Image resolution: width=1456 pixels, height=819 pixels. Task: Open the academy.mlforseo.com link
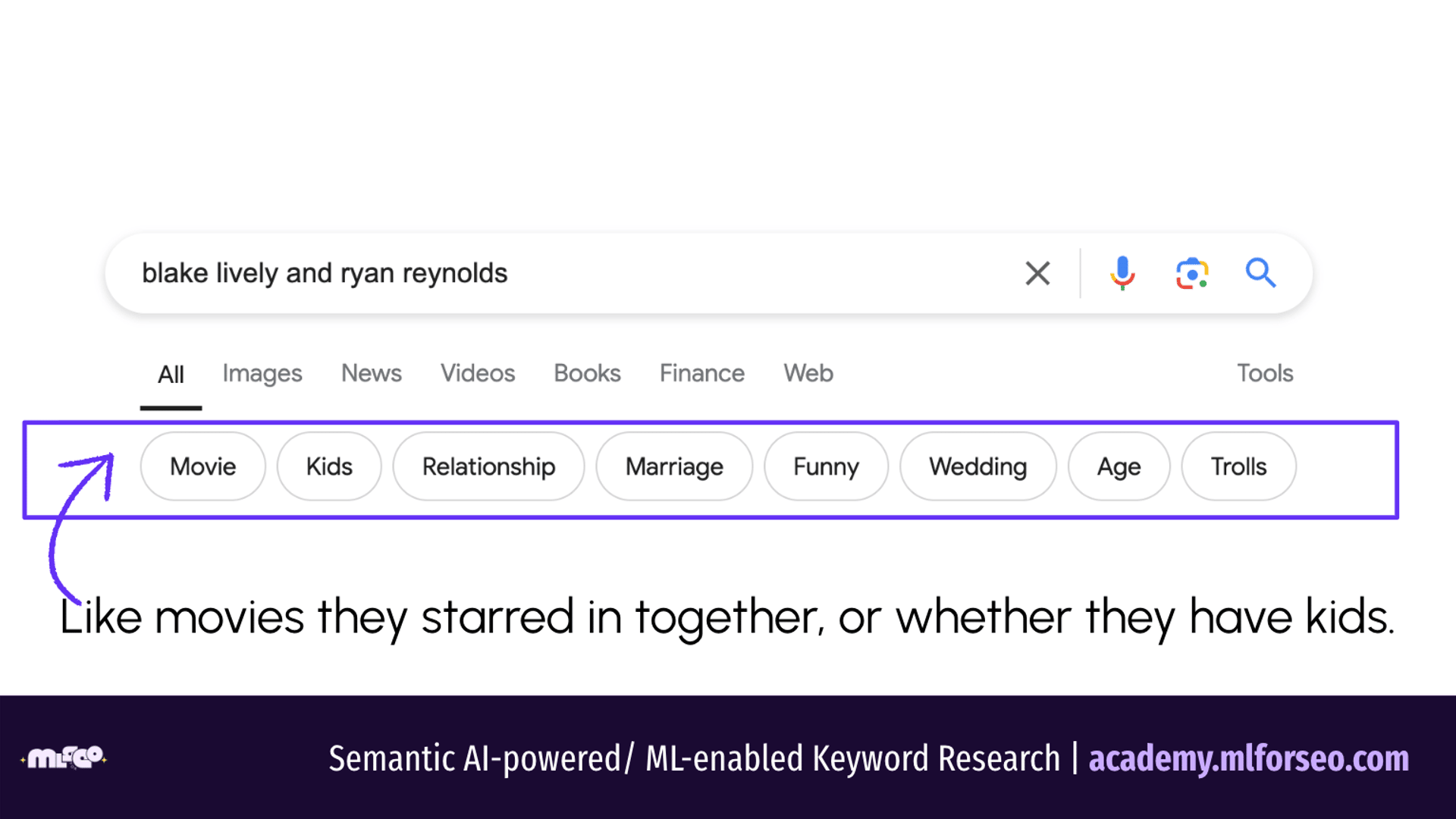1248,758
